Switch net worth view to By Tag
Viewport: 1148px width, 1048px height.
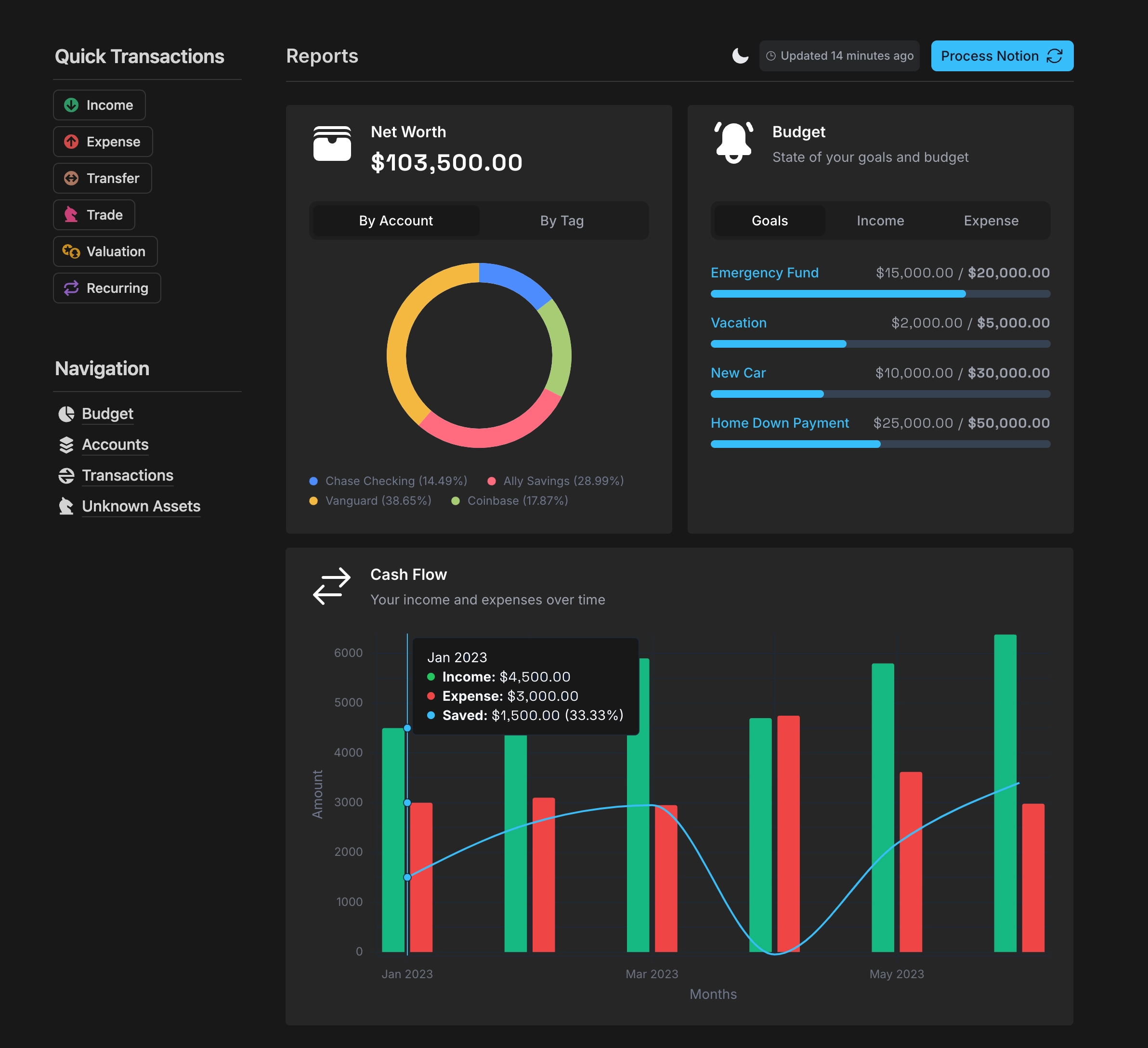(x=561, y=221)
